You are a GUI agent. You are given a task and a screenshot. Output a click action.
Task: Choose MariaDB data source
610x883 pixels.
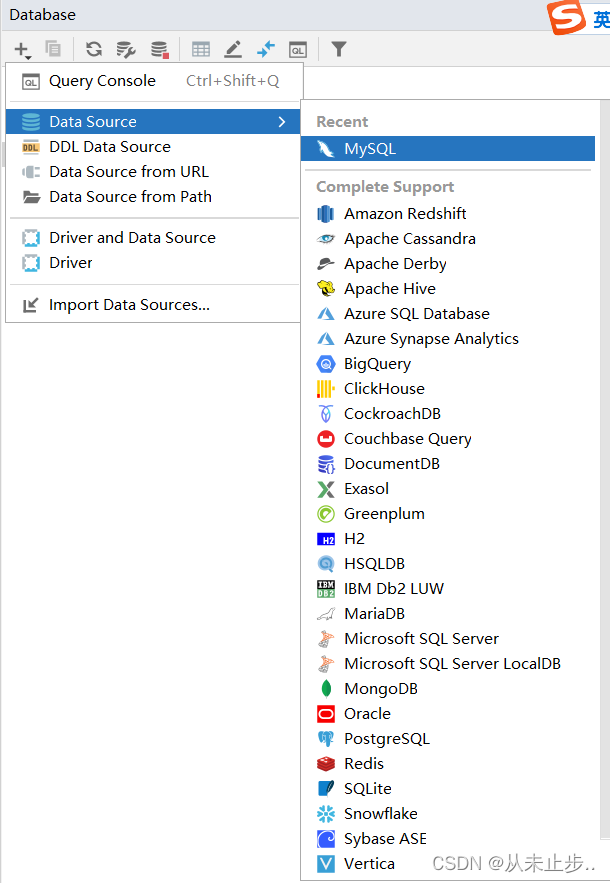[448, 614]
